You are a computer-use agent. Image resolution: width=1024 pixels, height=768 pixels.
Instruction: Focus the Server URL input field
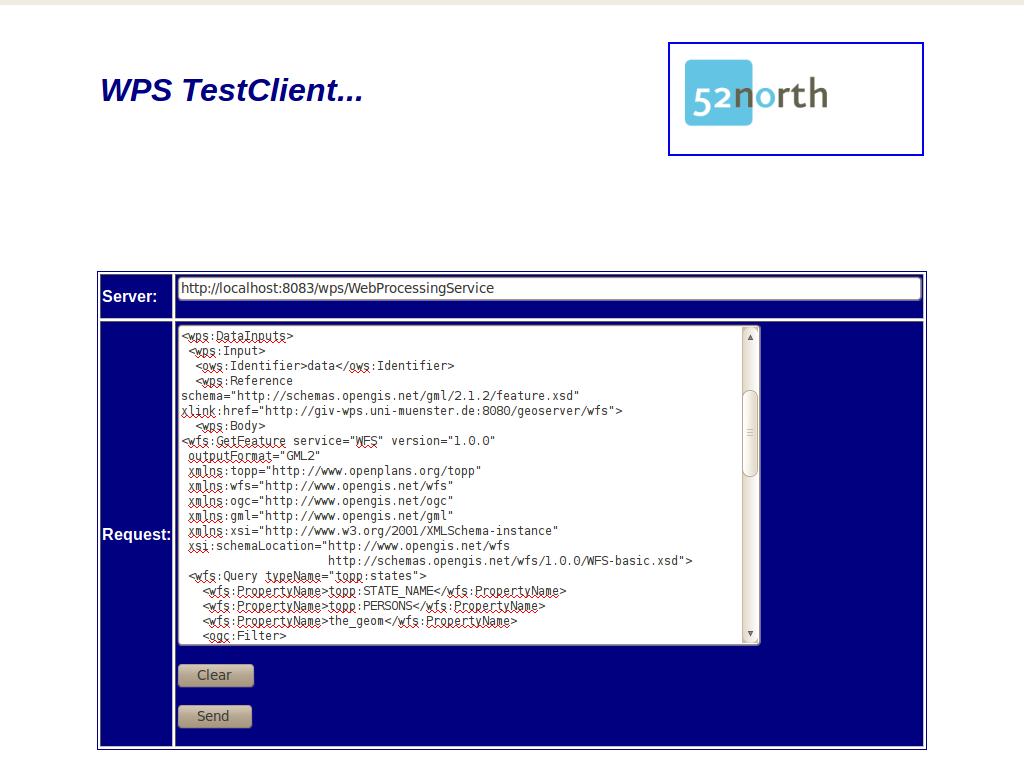tap(548, 288)
